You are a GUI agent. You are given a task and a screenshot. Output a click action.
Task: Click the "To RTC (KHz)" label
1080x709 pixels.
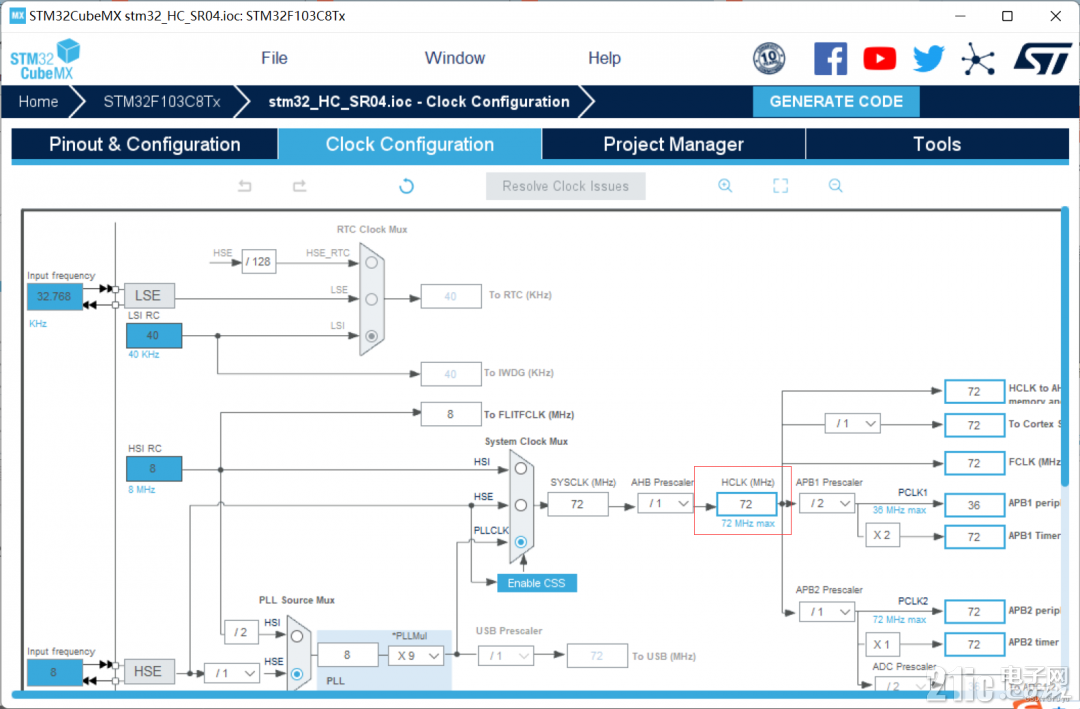(520, 295)
